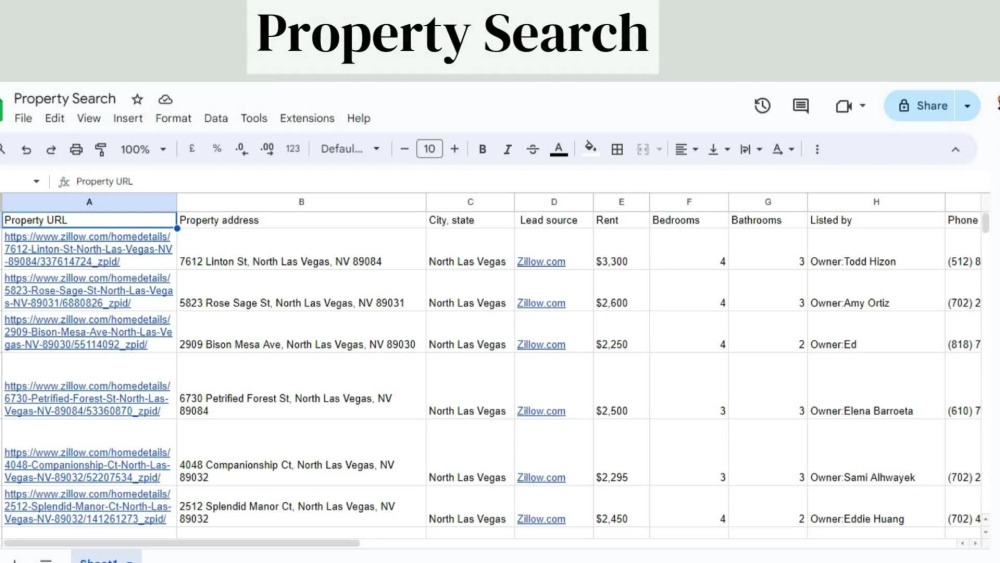Select the $2,295 rent cell
Screen dimensions: 1000x563
pos(621,453)
